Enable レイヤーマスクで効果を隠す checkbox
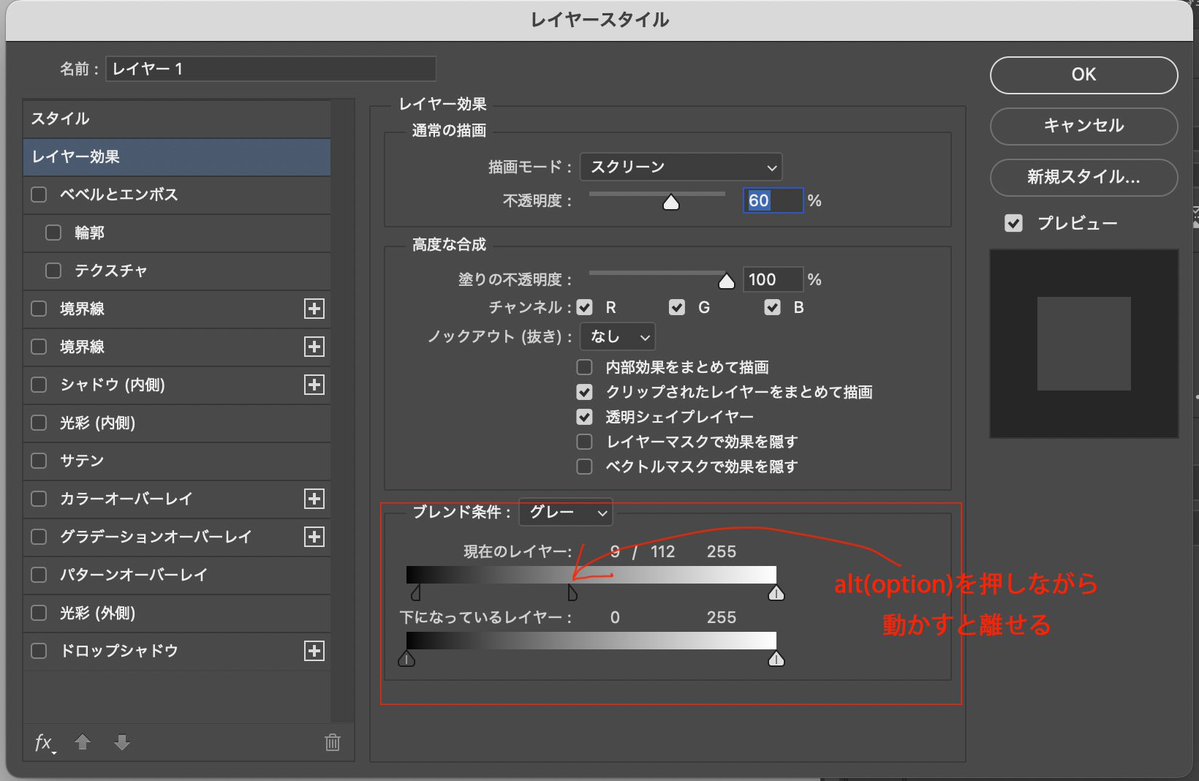This screenshot has width=1199, height=781. point(584,441)
